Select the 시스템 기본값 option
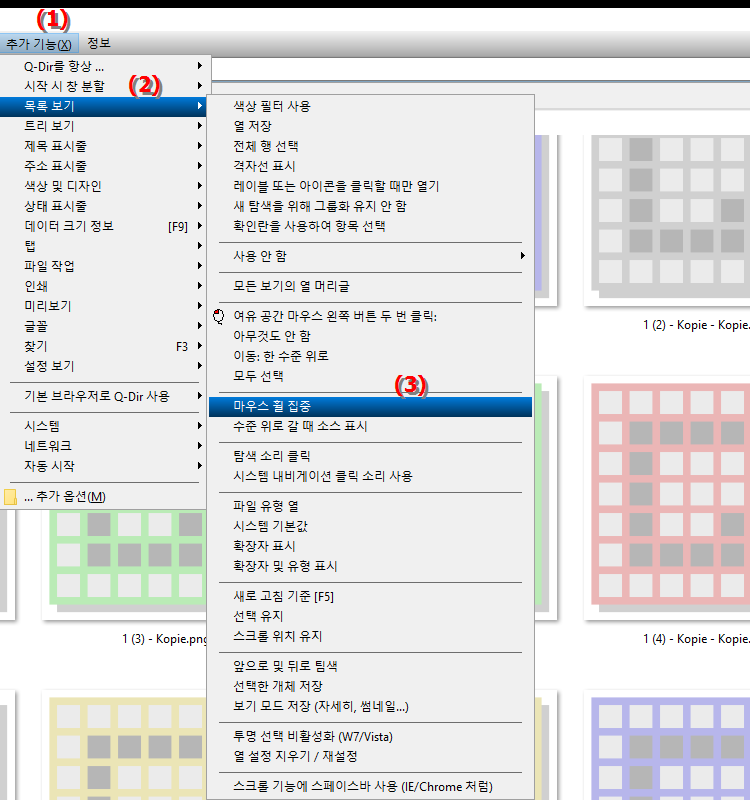 [370, 526]
